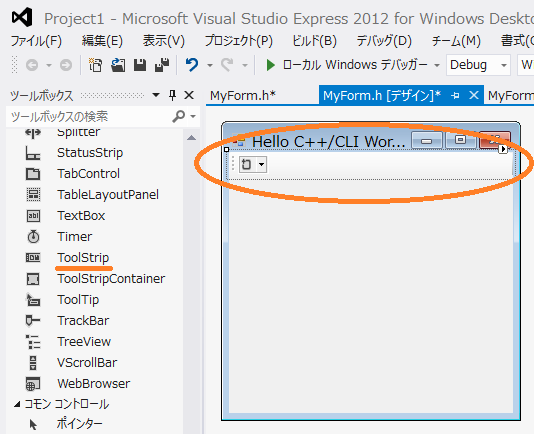Open the toolbox window options dropdown
Viewport: 534px width, 434px height.
[x=156, y=95]
